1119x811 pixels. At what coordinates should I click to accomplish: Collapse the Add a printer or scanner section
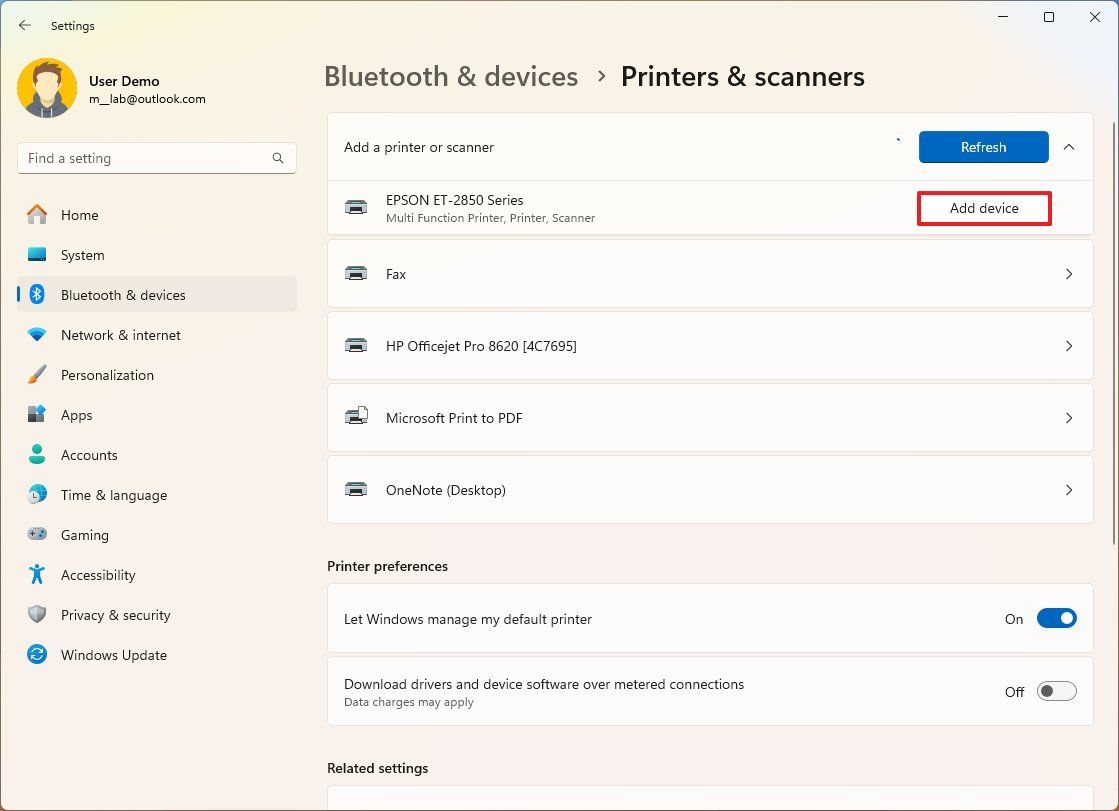(1069, 146)
